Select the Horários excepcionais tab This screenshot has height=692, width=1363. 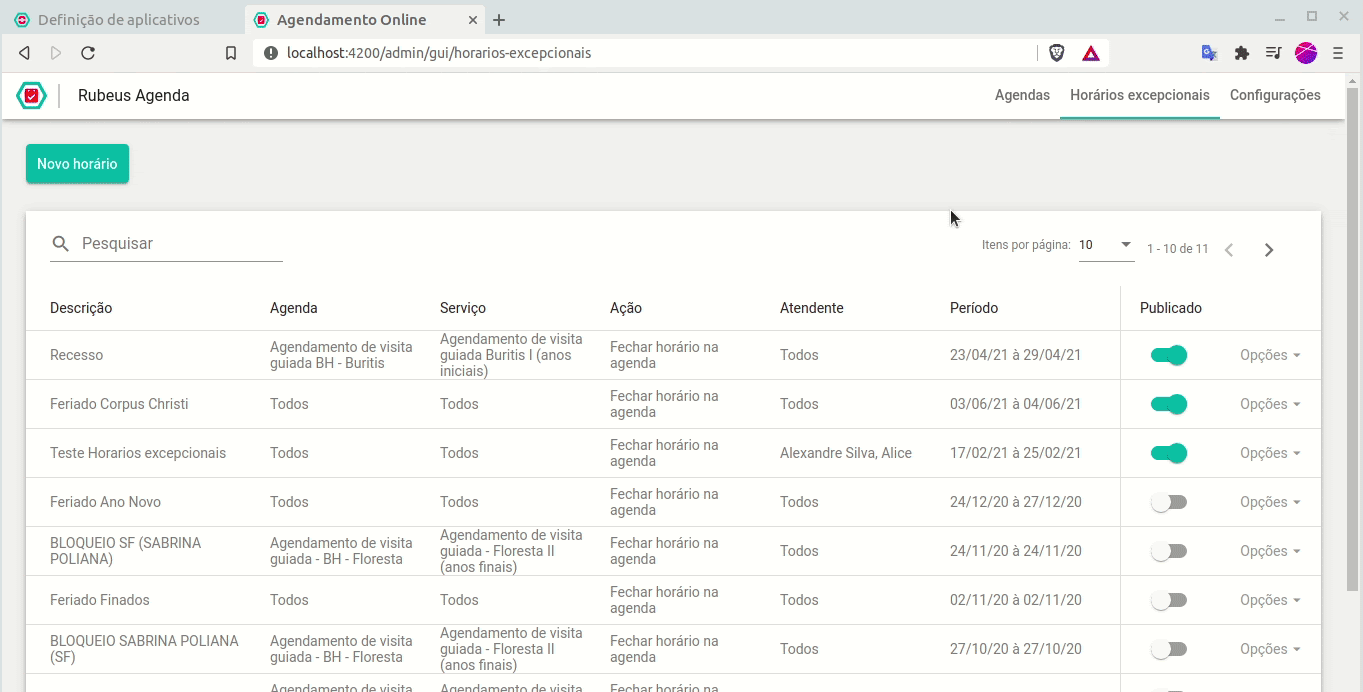pos(1140,95)
